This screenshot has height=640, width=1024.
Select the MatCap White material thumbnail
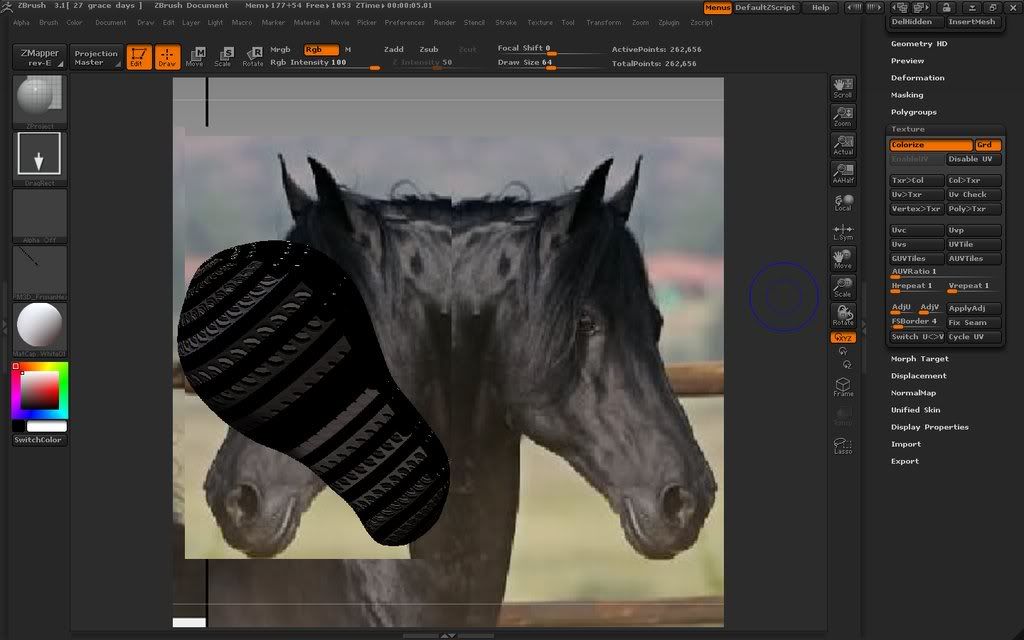pos(39,326)
